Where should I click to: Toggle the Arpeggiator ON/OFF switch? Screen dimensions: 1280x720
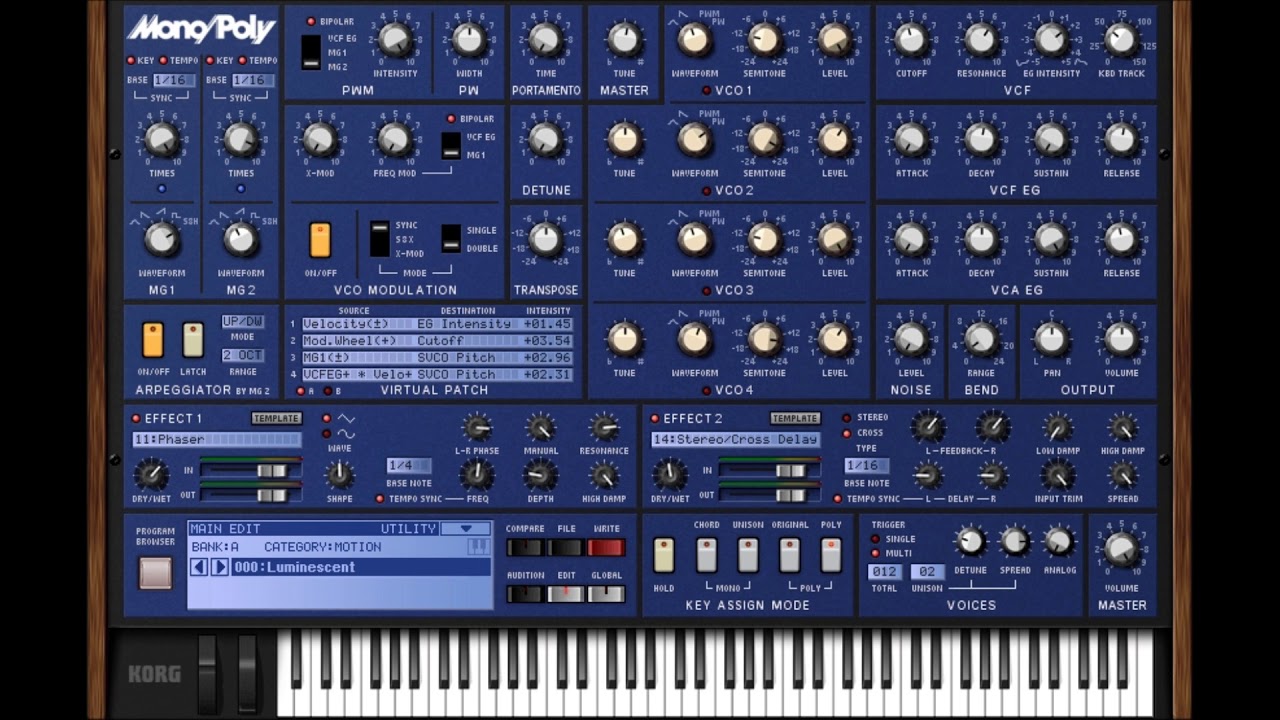pos(152,340)
